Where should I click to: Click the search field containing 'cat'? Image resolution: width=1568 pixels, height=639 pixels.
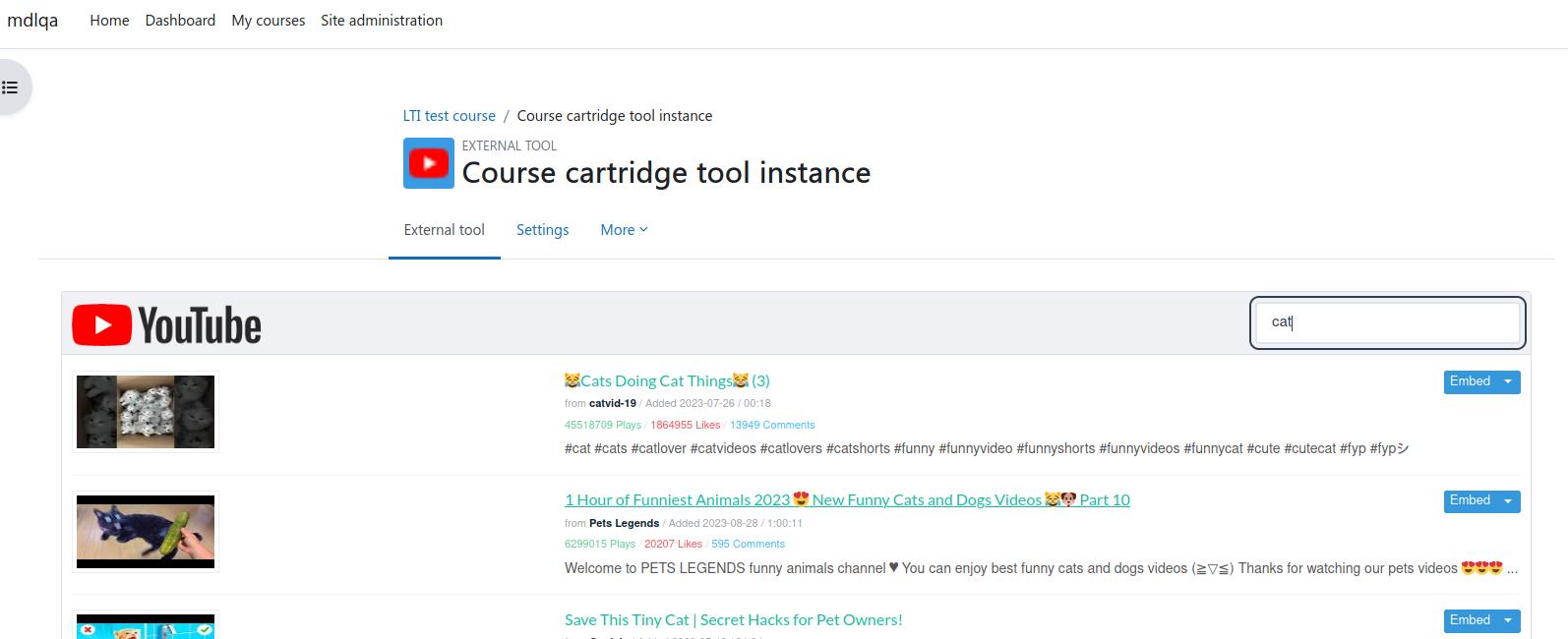[1387, 322]
